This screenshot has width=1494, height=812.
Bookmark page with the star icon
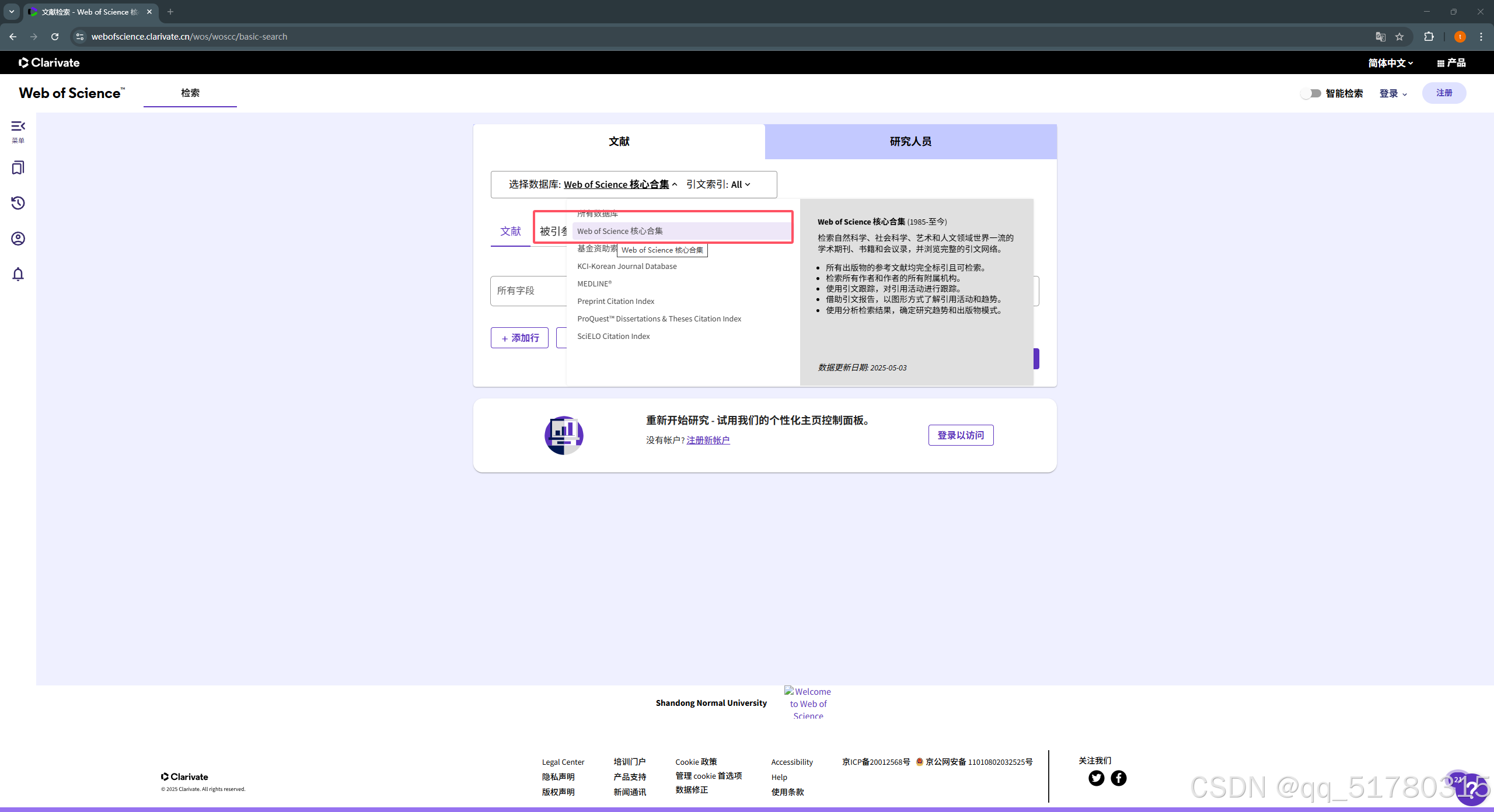click(1399, 37)
